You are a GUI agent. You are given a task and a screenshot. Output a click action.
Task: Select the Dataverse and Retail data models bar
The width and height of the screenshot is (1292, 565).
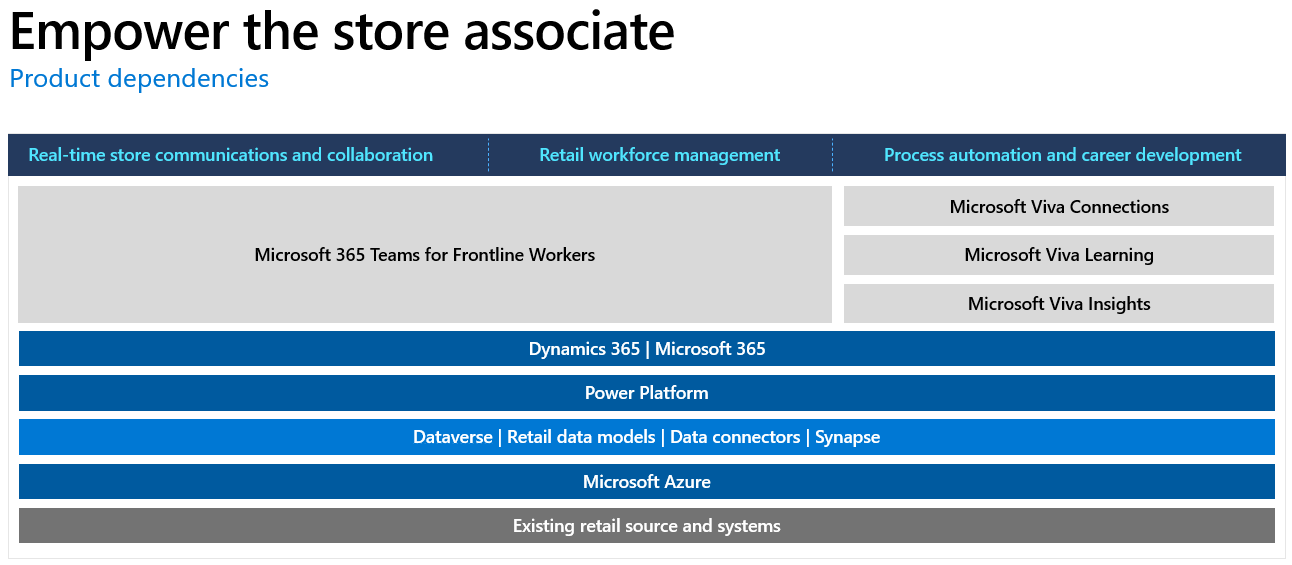coord(647,437)
